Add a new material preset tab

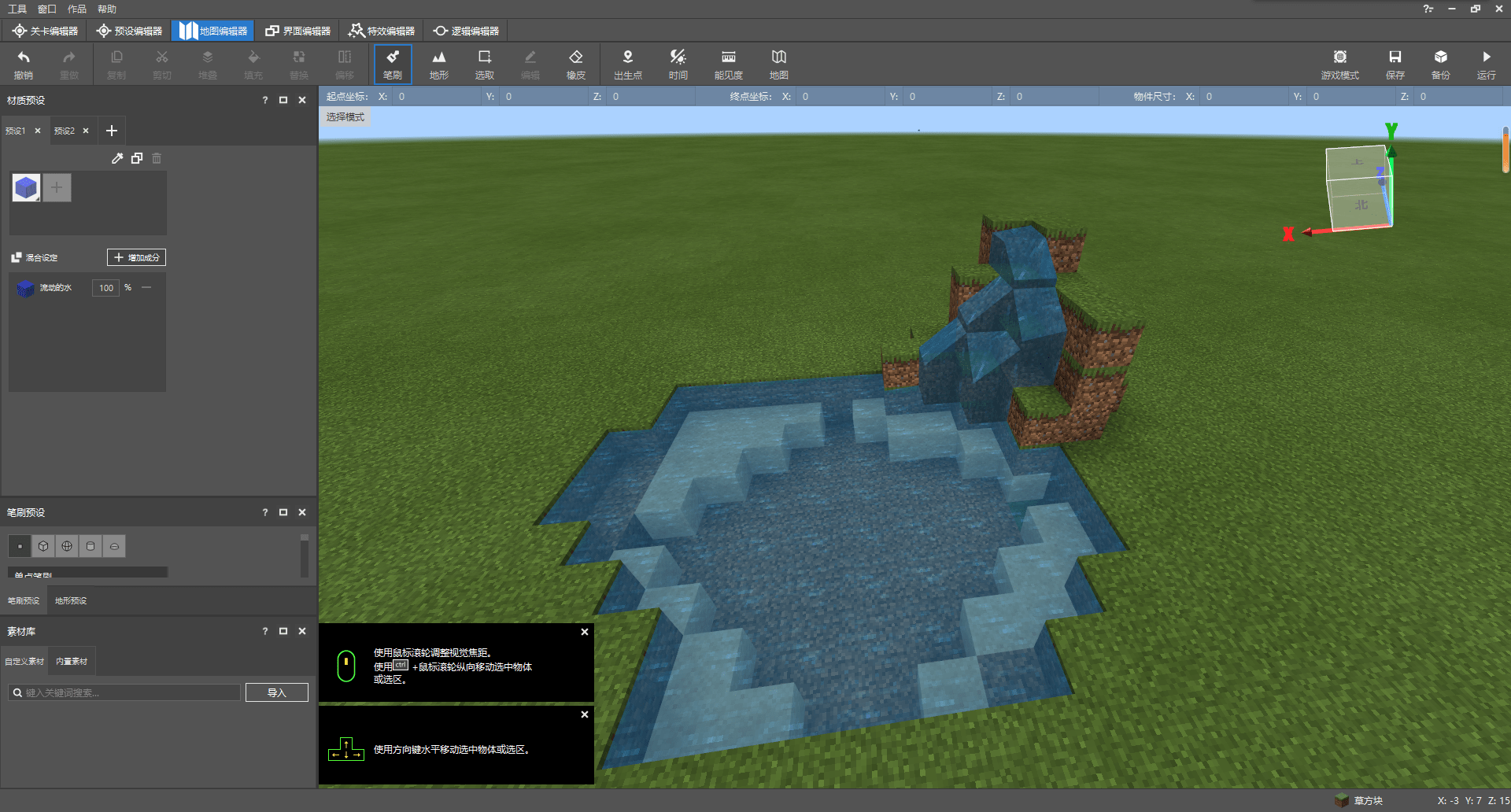[112, 131]
